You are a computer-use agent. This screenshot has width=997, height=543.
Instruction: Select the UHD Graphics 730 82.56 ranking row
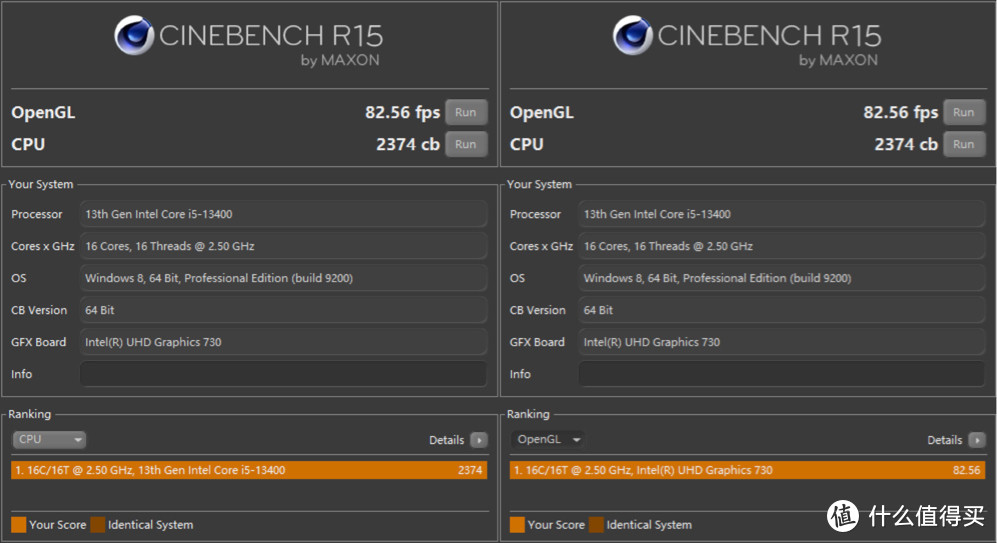(747, 471)
